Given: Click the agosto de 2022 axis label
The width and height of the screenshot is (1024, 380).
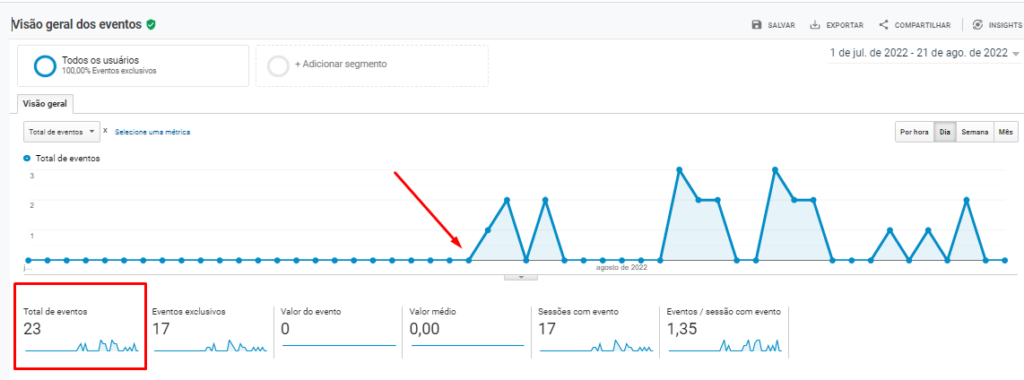Looking at the screenshot, I should [x=621, y=268].
